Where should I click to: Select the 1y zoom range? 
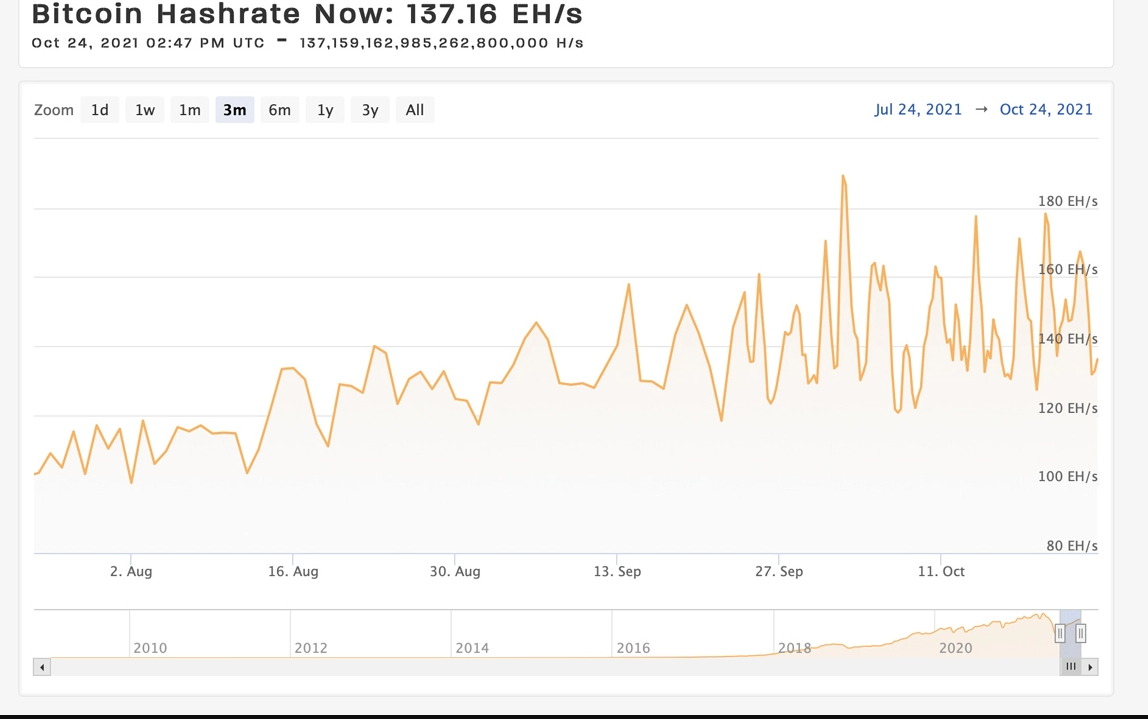pyautogui.click(x=325, y=110)
